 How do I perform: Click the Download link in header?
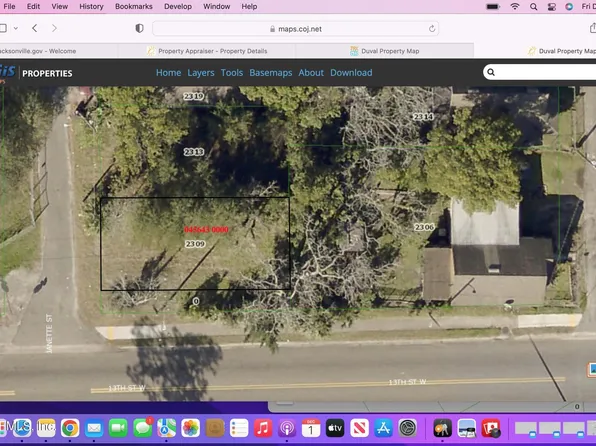point(351,73)
